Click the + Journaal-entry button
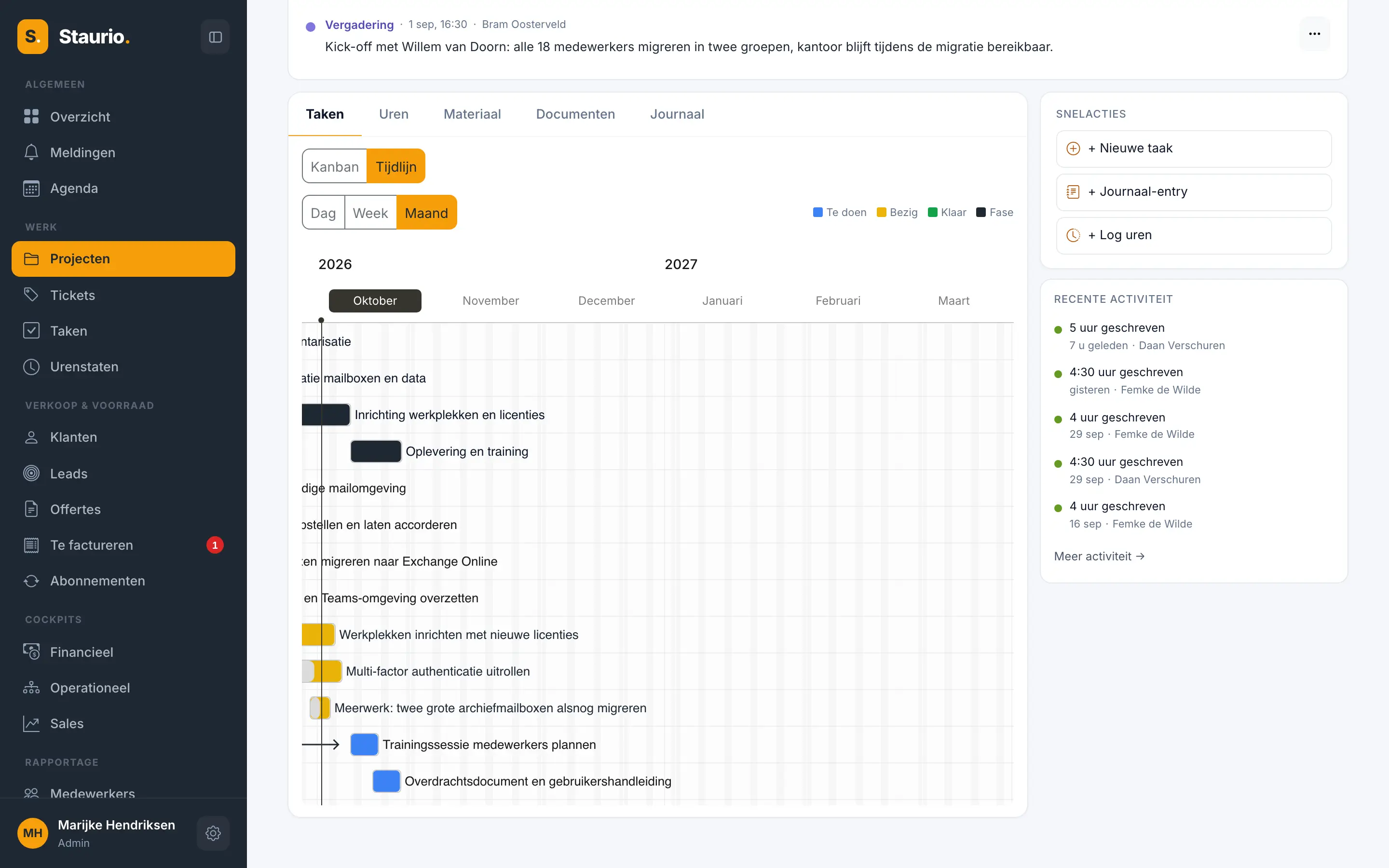The image size is (1389, 868). pos(1194,192)
